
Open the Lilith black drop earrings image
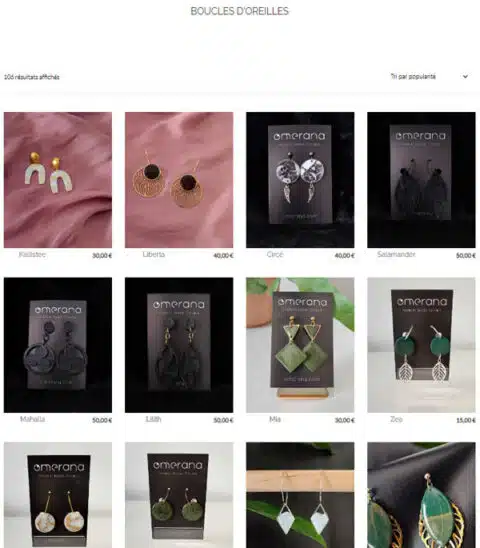179,345
